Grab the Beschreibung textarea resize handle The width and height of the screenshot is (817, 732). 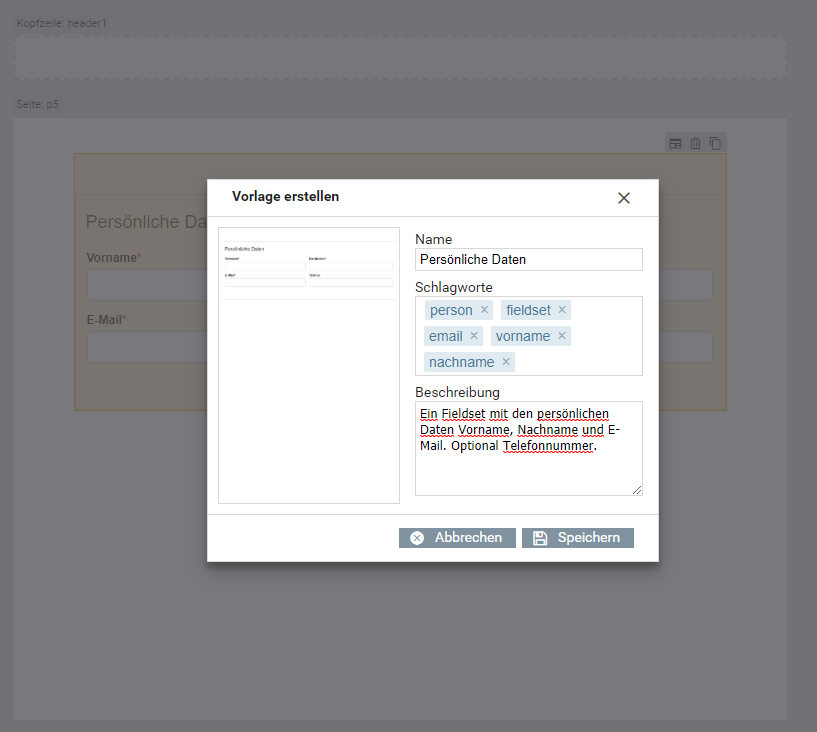(x=637, y=490)
